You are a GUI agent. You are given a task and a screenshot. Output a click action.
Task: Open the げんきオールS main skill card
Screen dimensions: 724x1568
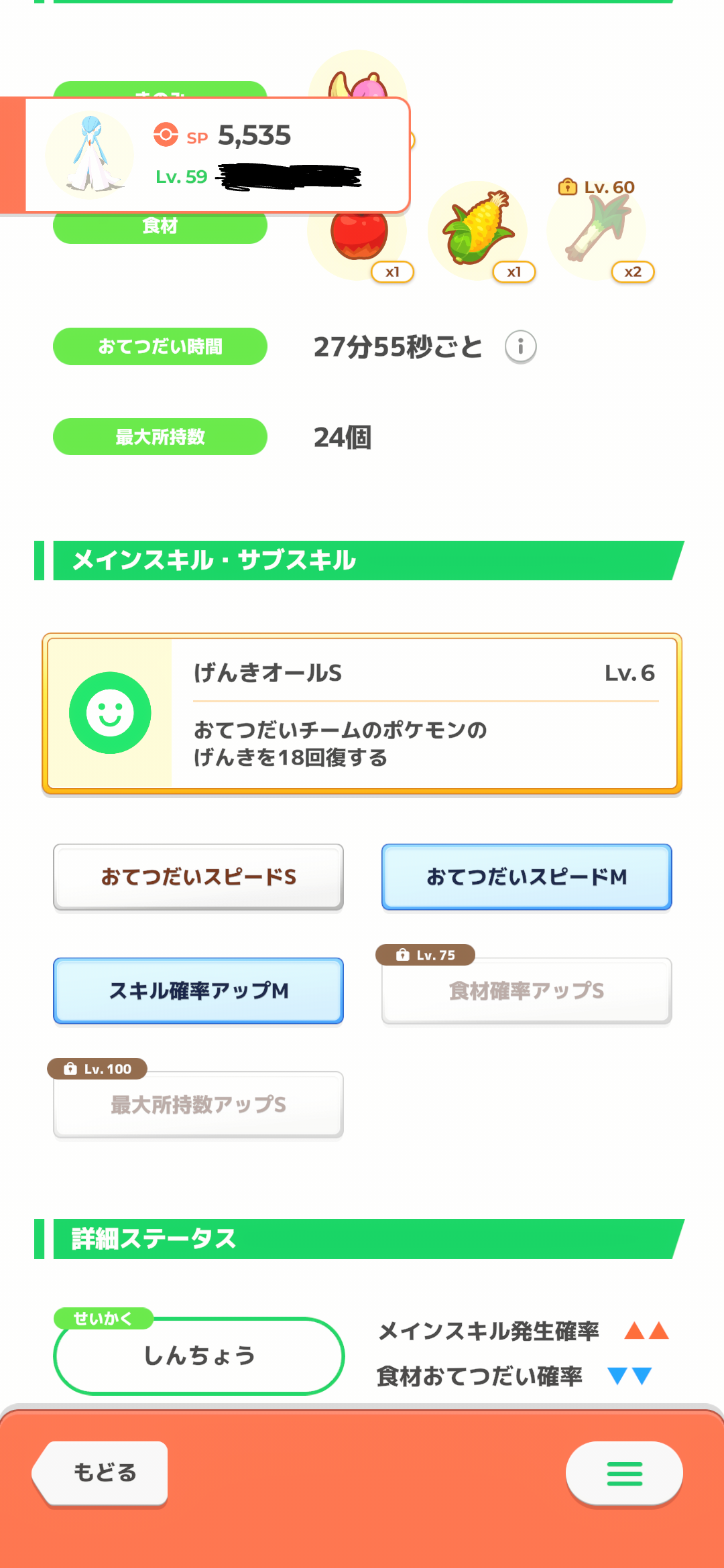click(362, 714)
